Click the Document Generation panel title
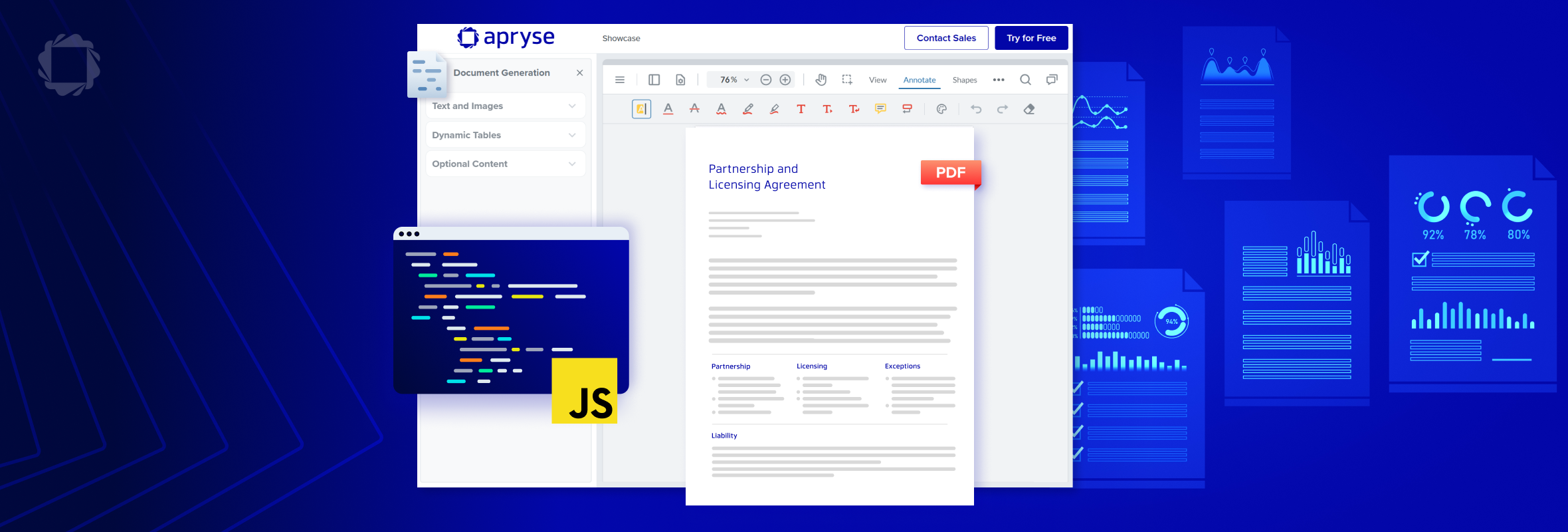This screenshot has width=1568, height=532. (x=502, y=73)
